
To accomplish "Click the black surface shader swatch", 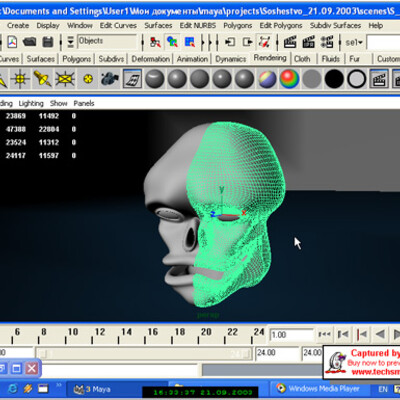I will coord(334,79).
